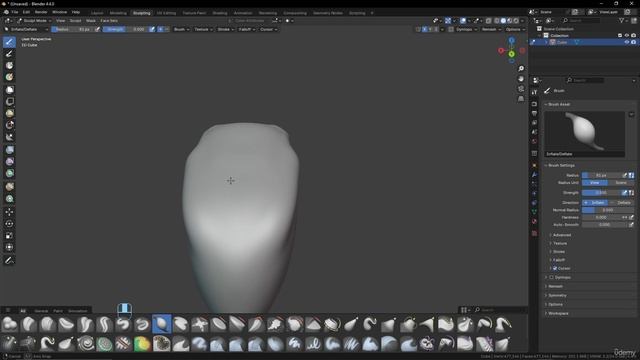The width and height of the screenshot is (640, 360).
Task: Select the Paint tool in the left toolbar
Action: pos(9,54)
